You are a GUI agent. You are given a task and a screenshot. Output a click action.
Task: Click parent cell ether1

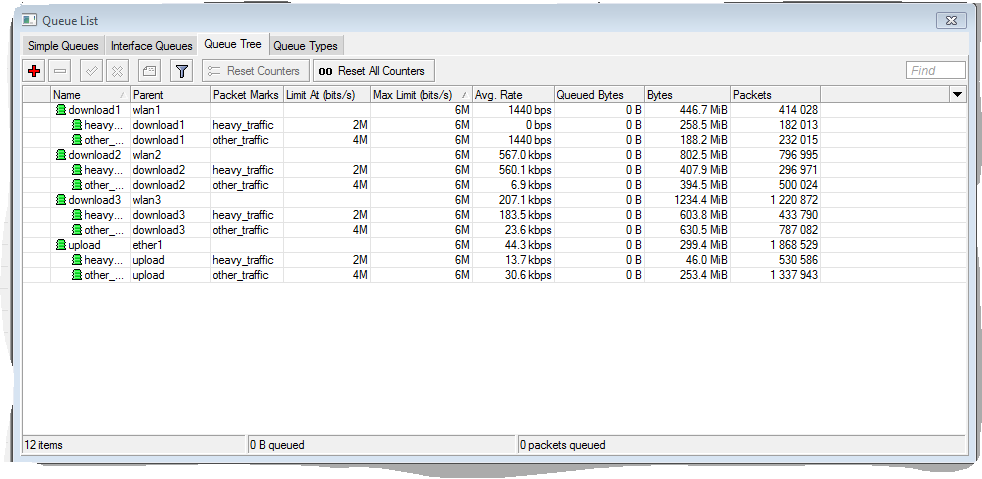point(148,245)
